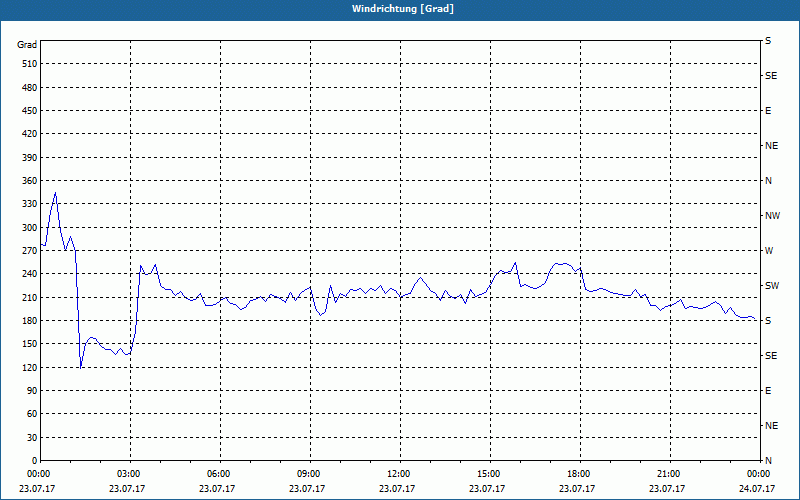Click the 12:00 time axis label
Viewport: 800px width, 500px height.
pyautogui.click(x=397, y=473)
